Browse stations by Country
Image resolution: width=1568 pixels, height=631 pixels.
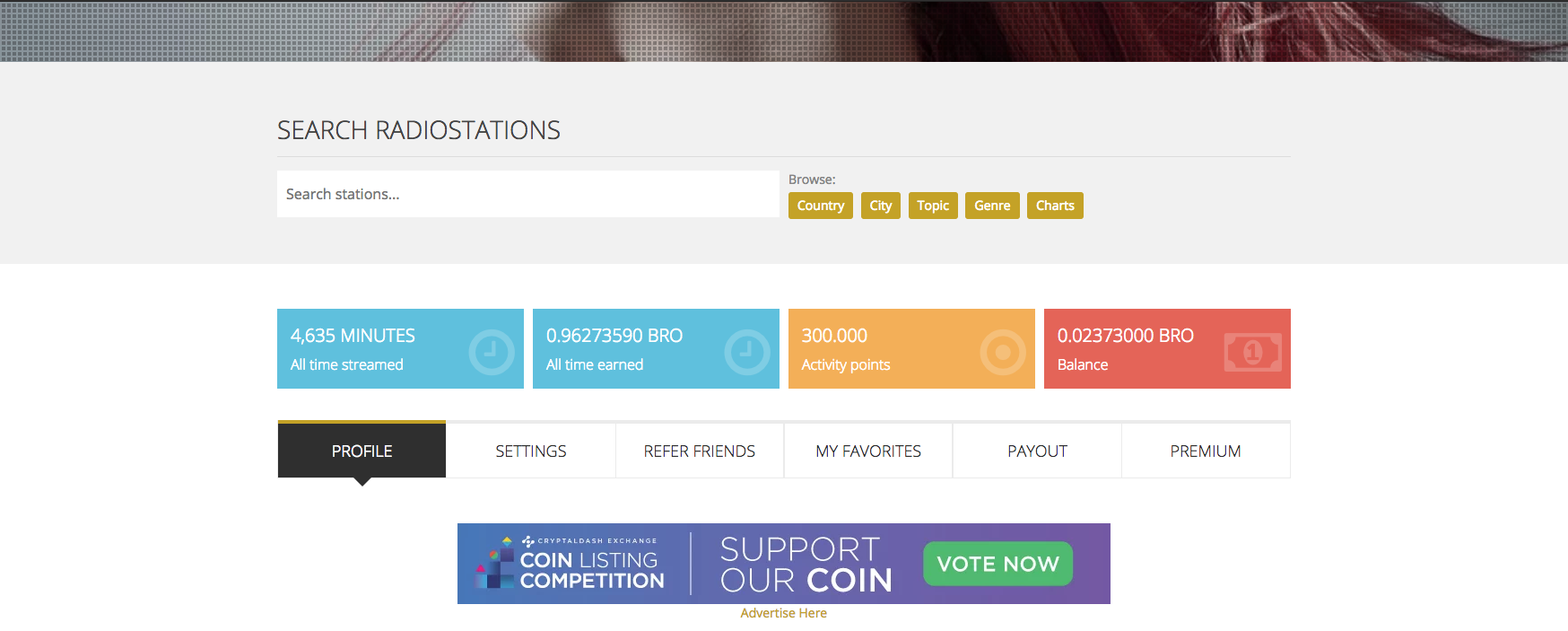[x=820, y=206]
